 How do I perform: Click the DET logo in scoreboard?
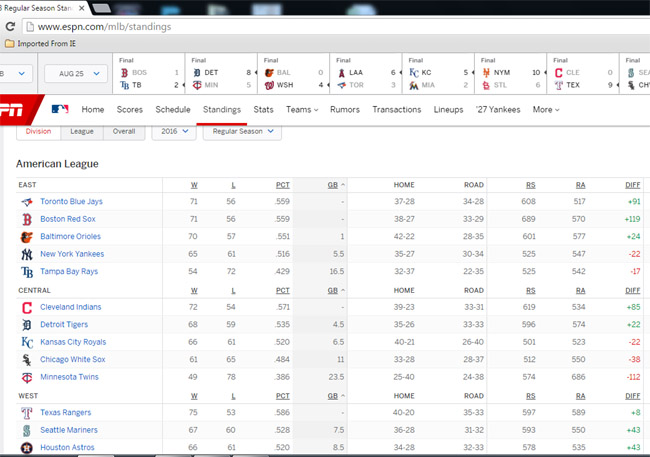point(197,73)
